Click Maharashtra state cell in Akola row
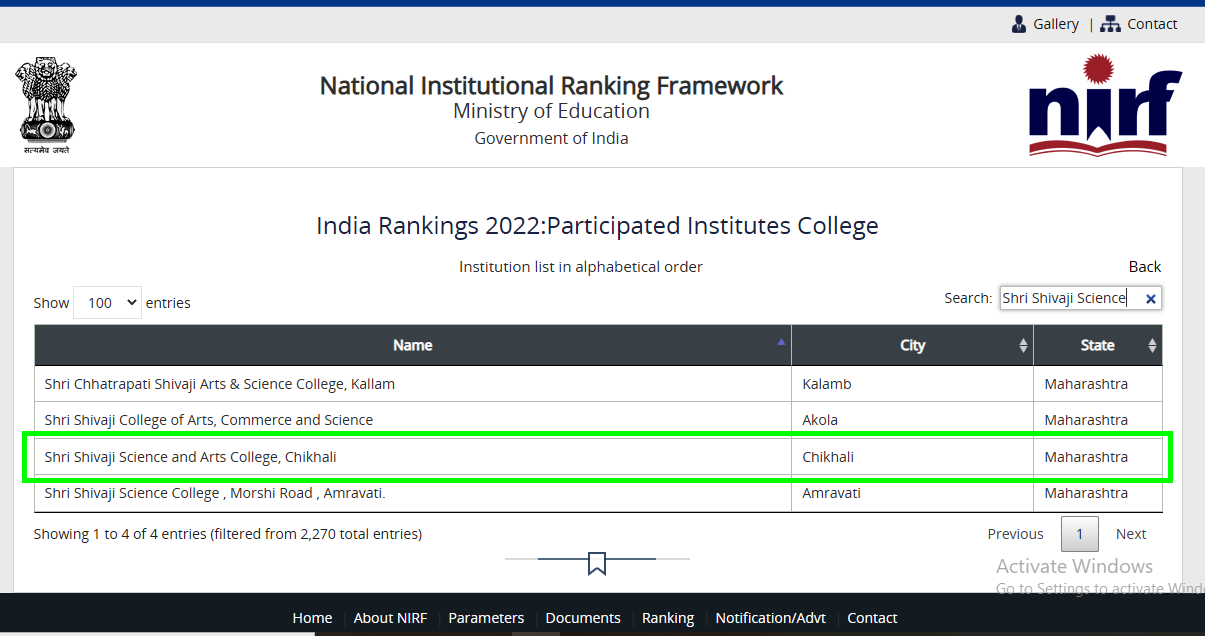The height and width of the screenshot is (636, 1205). point(1097,420)
